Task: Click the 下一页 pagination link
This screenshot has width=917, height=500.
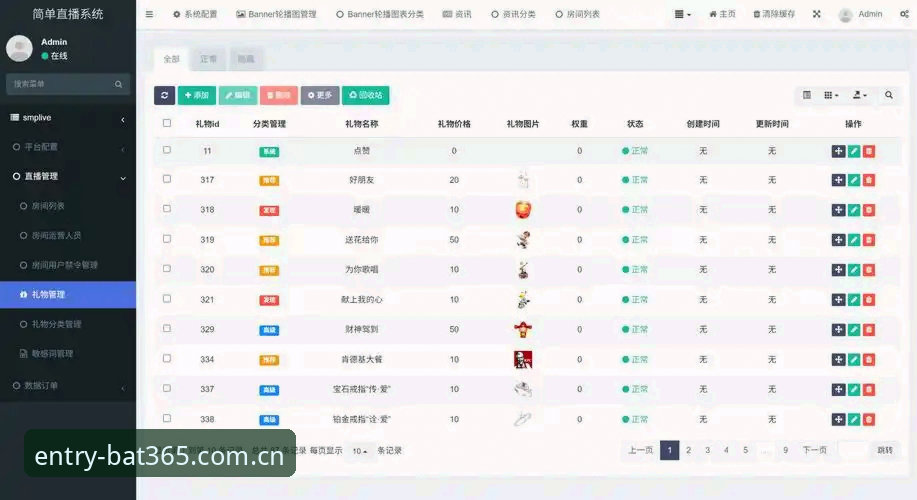Action: pyautogui.click(x=814, y=450)
